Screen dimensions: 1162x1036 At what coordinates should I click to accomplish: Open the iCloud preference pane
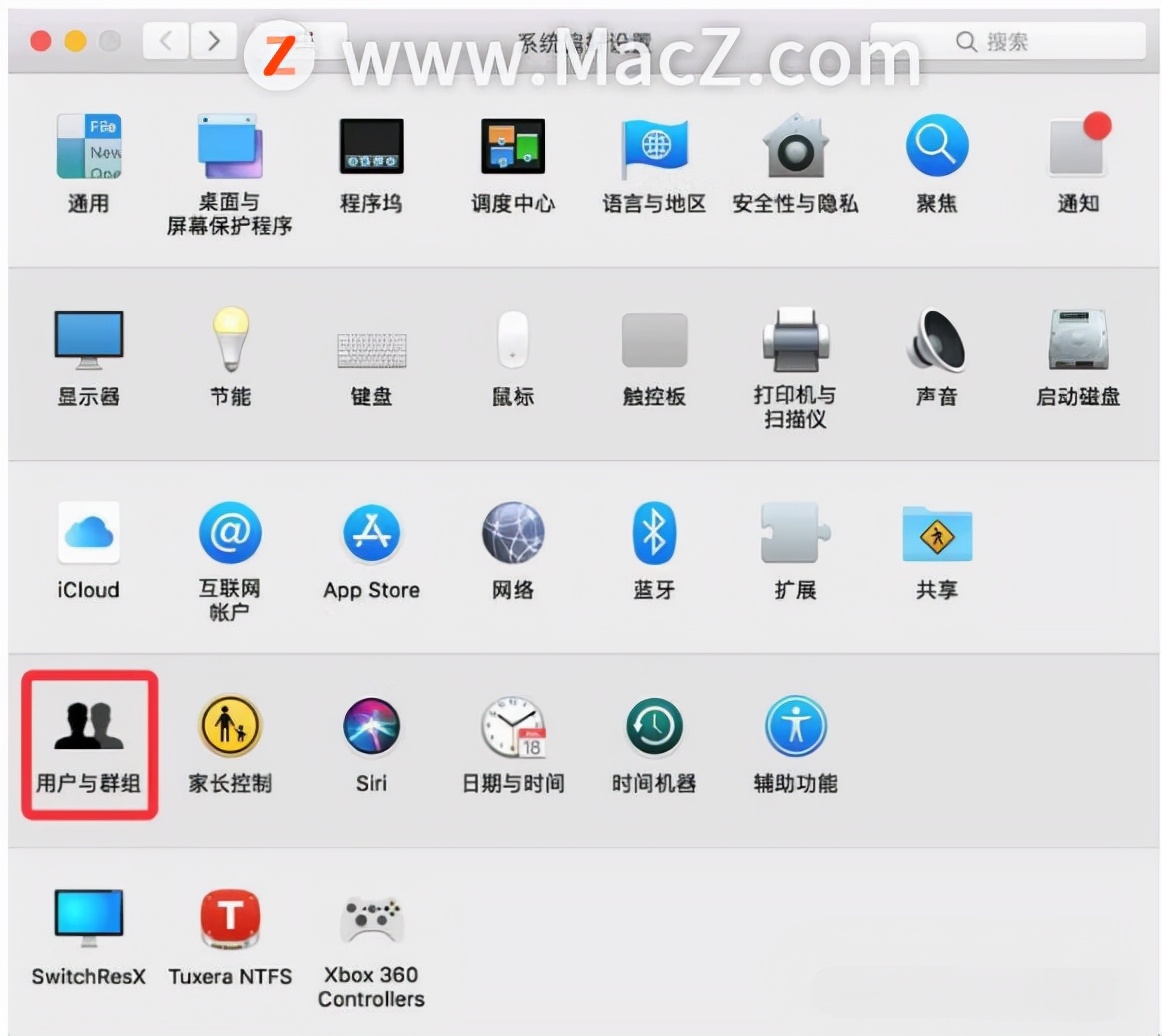pos(88,532)
